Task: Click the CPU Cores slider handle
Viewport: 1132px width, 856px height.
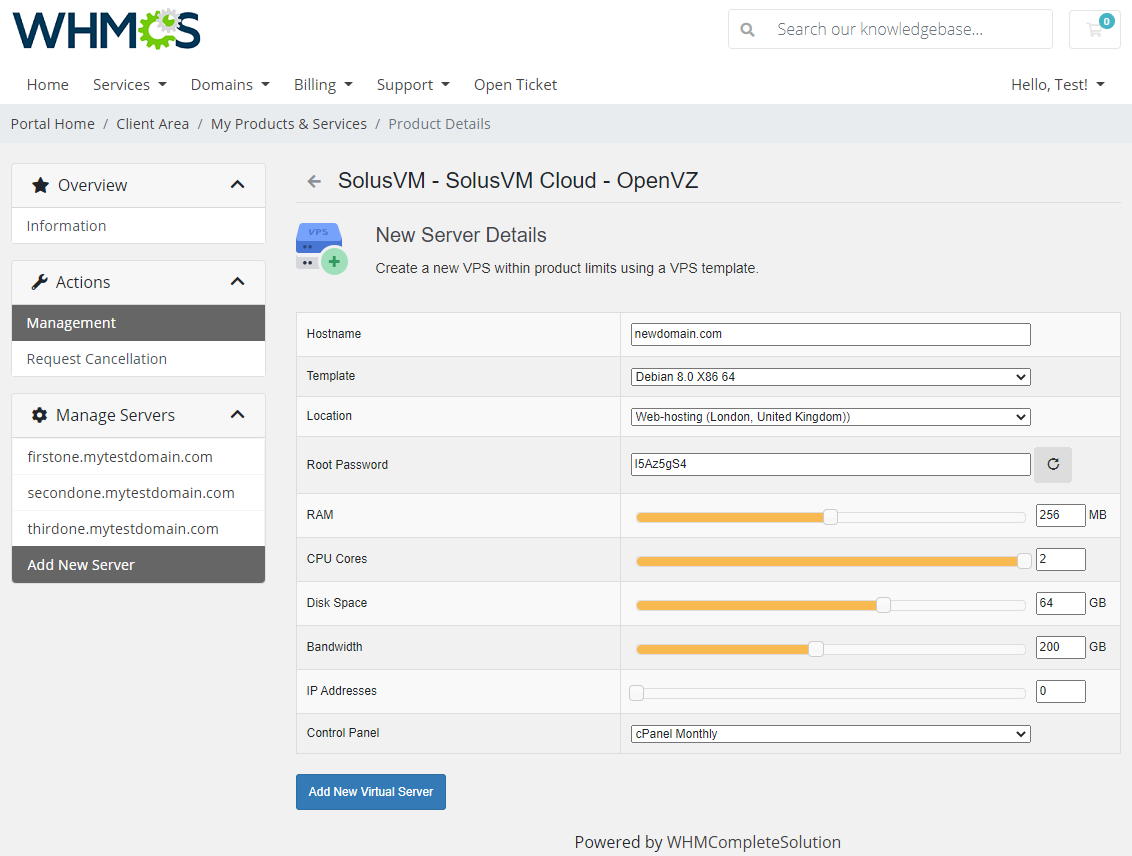Action: coord(1024,561)
